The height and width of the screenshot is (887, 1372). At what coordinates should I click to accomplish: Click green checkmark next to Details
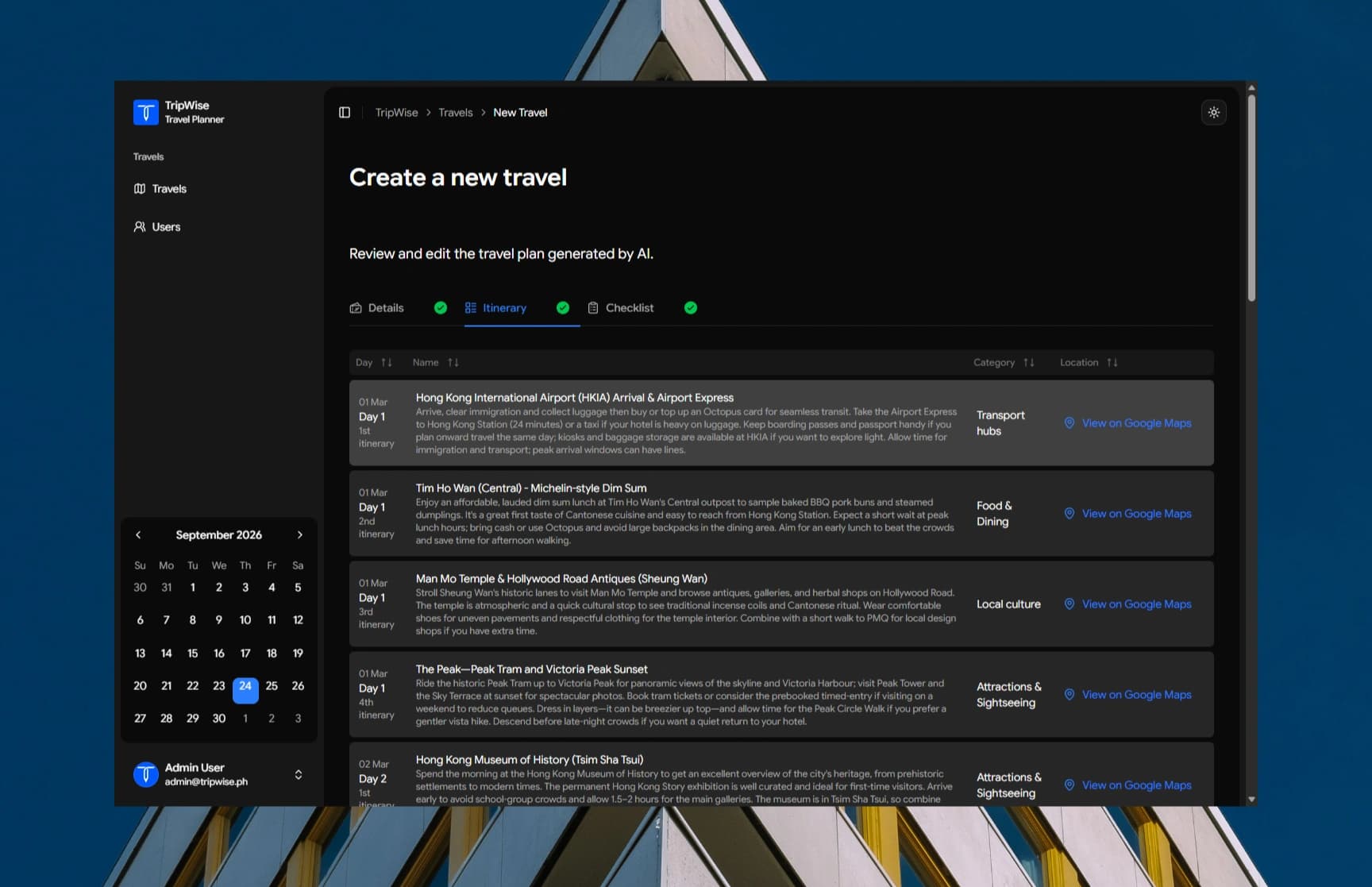441,308
